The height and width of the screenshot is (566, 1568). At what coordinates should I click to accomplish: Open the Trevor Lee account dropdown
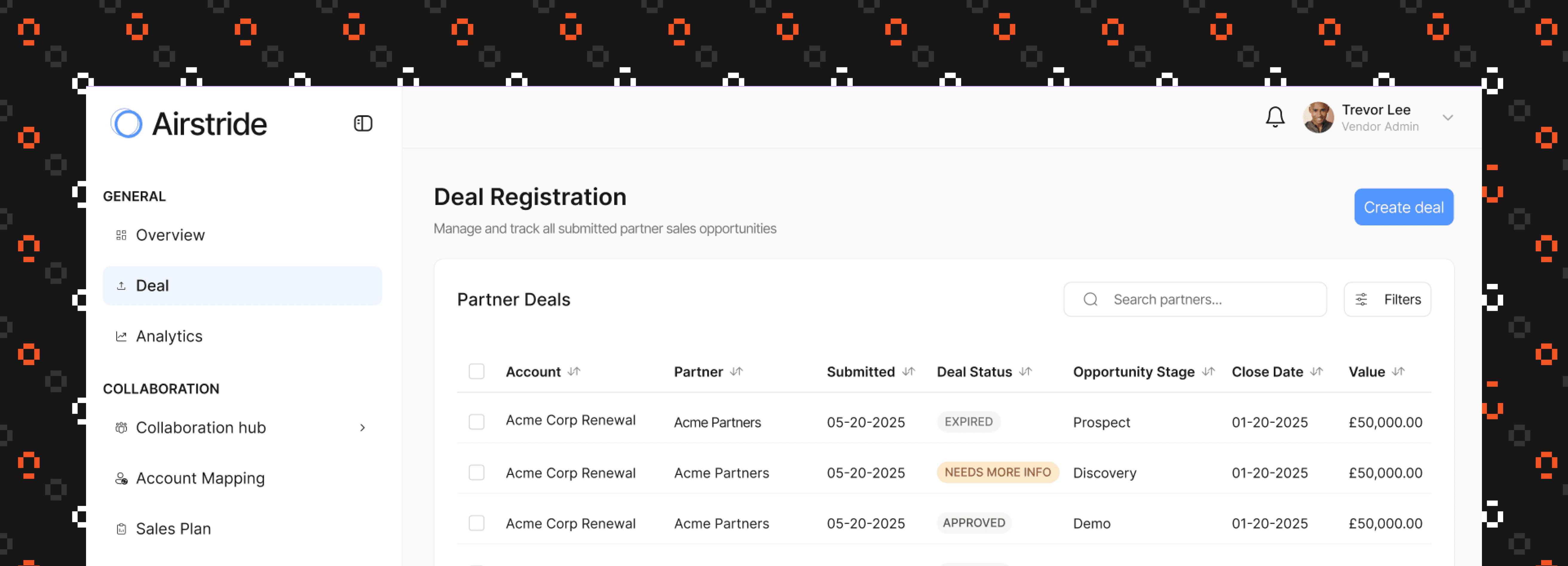pyautogui.click(x=1448, y=118)
